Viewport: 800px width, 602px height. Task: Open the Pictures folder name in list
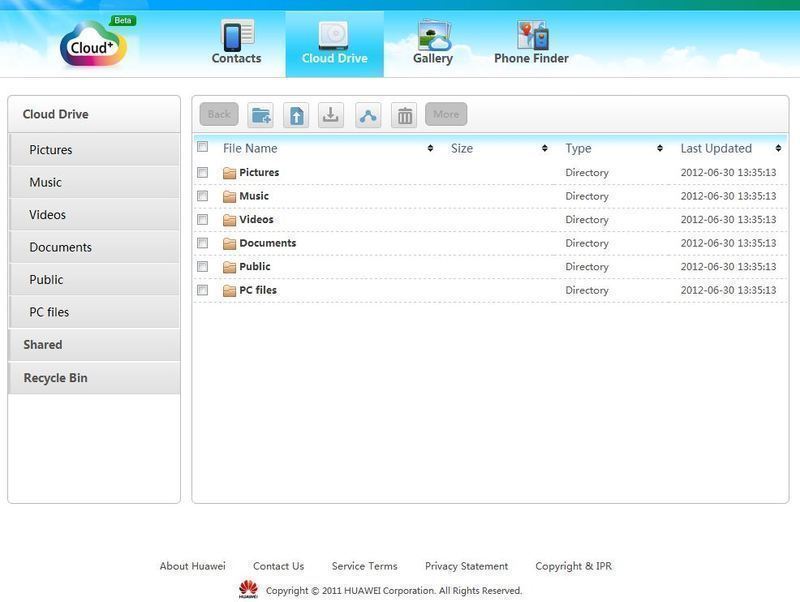click(259, 172)
